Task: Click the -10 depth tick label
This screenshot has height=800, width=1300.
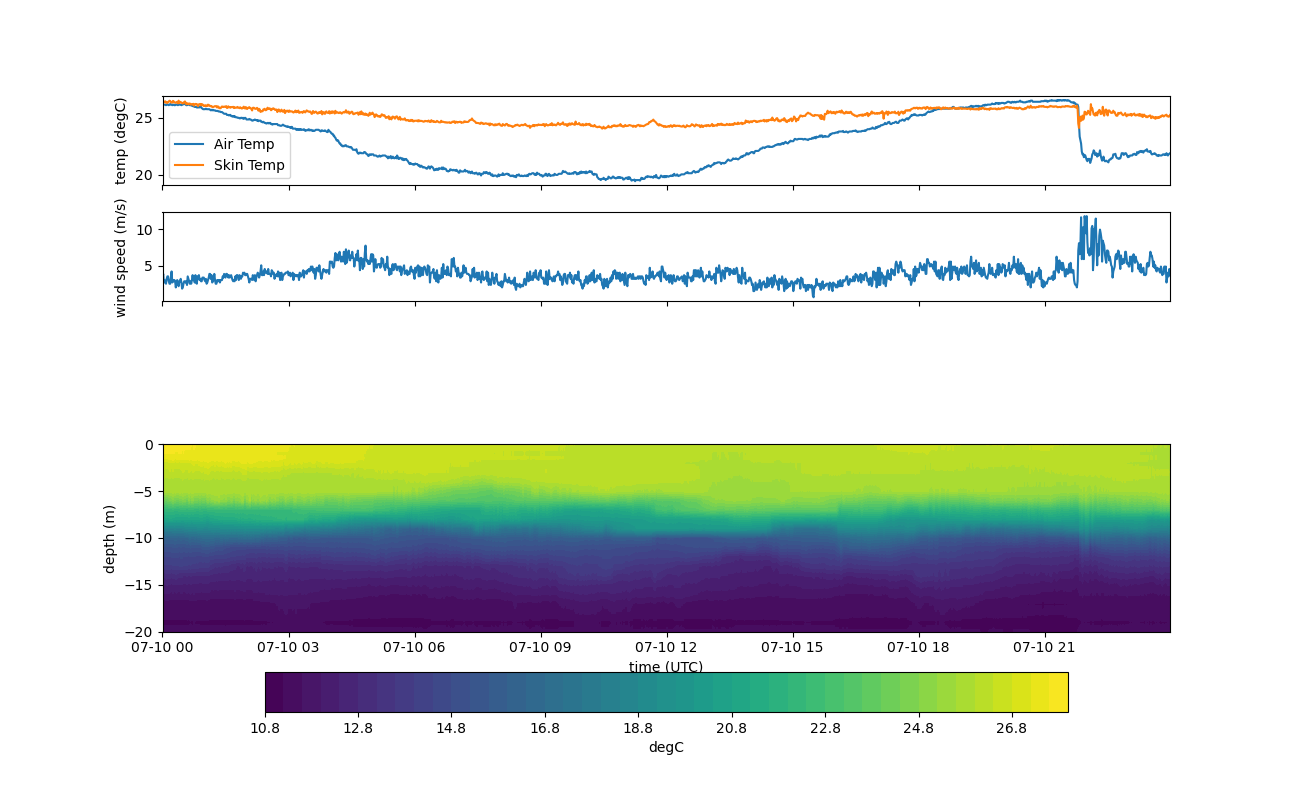Action: coord(142,538)
